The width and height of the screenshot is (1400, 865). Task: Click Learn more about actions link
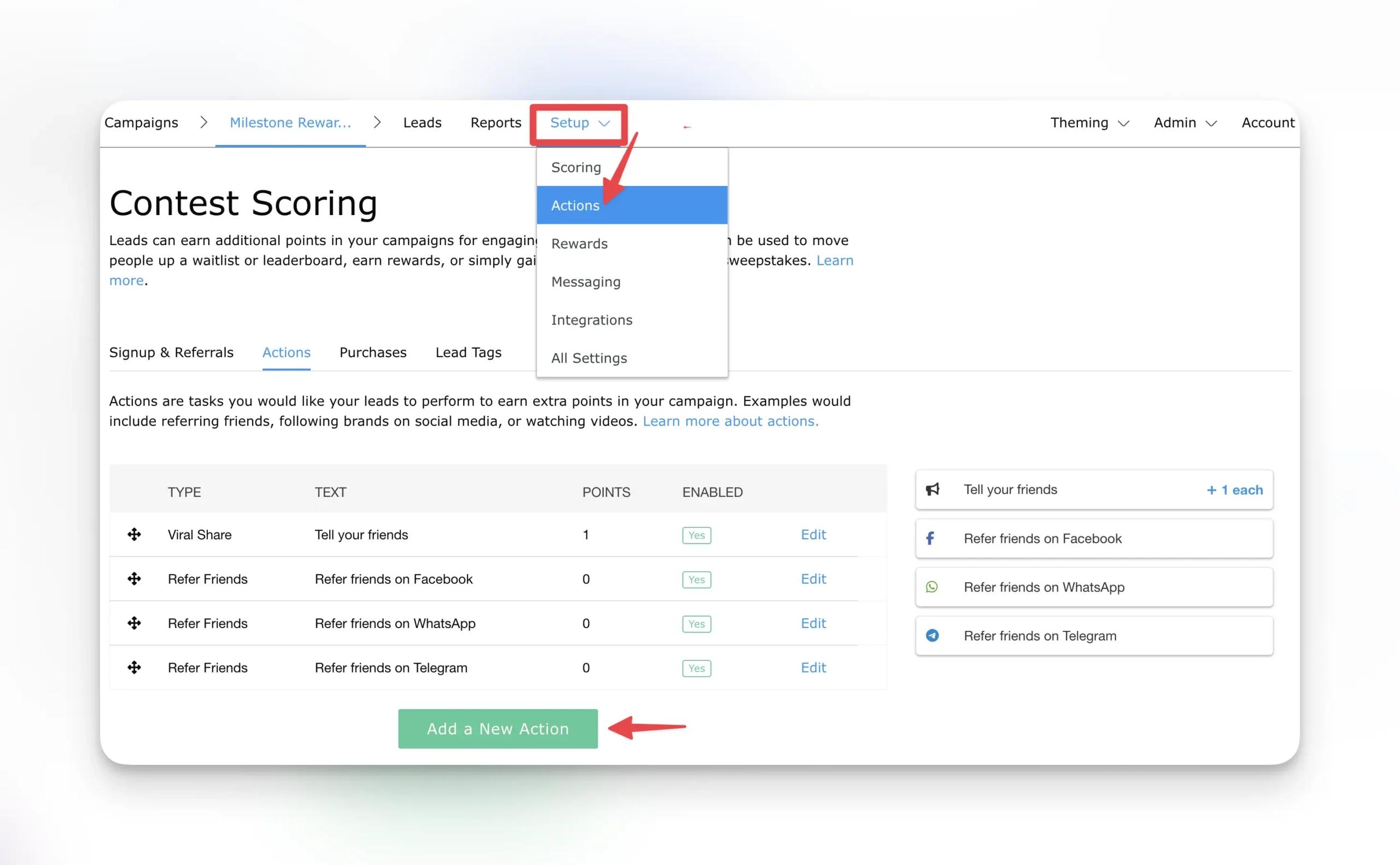tap(730, 420)
